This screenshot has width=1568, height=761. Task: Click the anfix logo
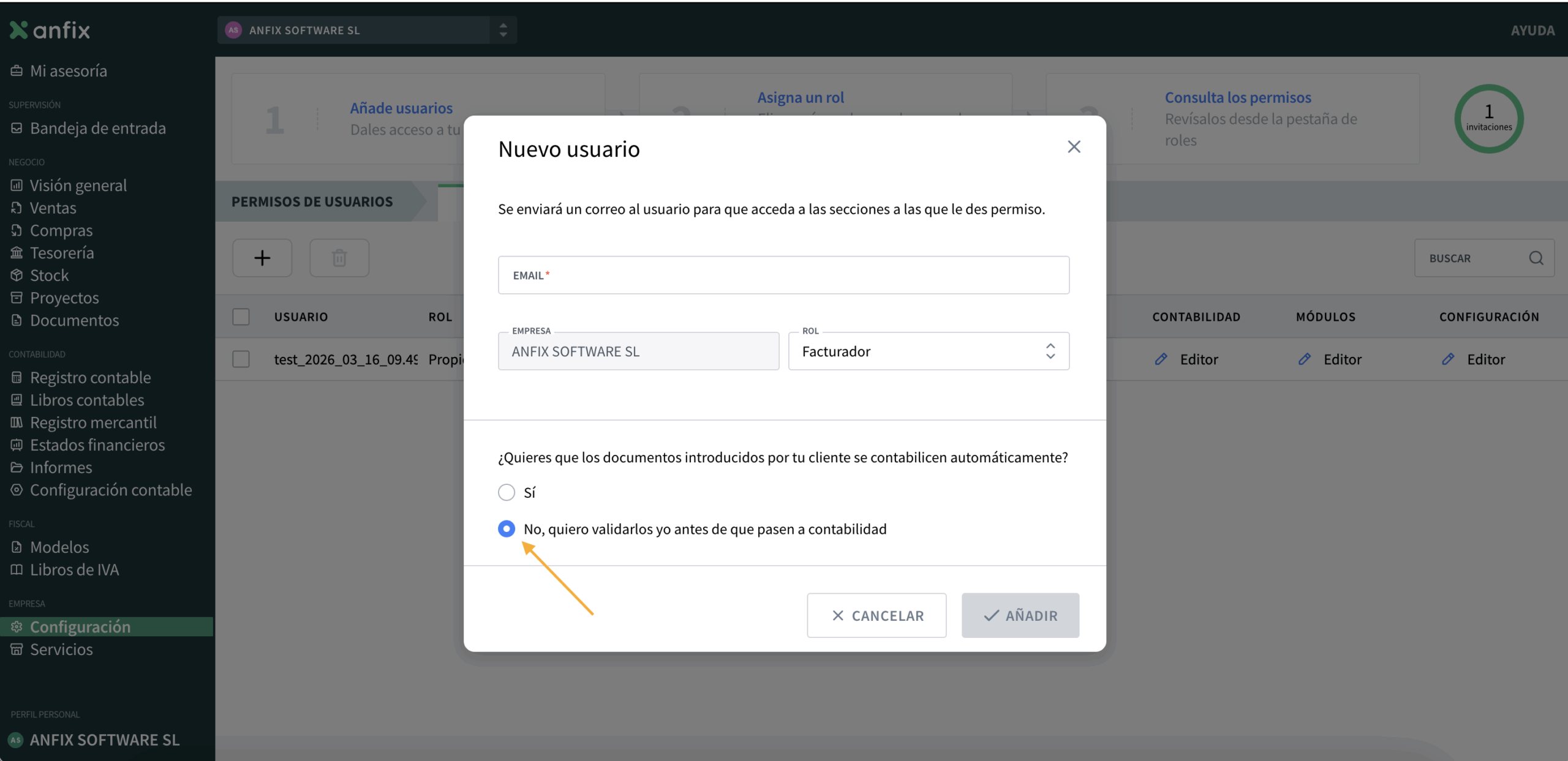[50, 30]
